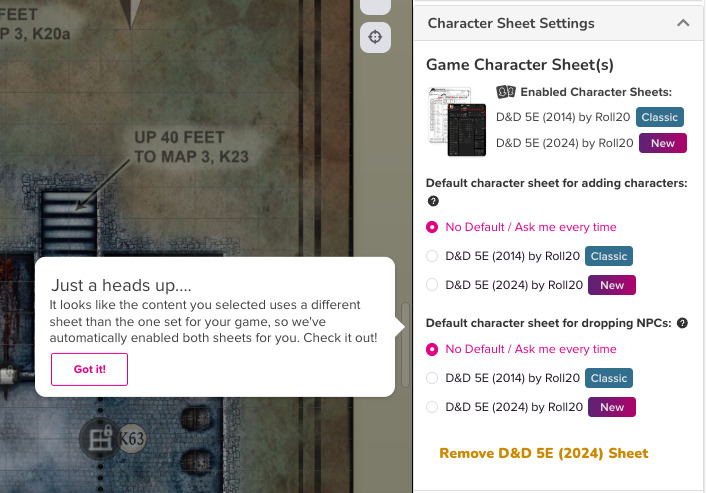Select D&D 5E (2014) for dropping NPCs

(x=432, y=378)
